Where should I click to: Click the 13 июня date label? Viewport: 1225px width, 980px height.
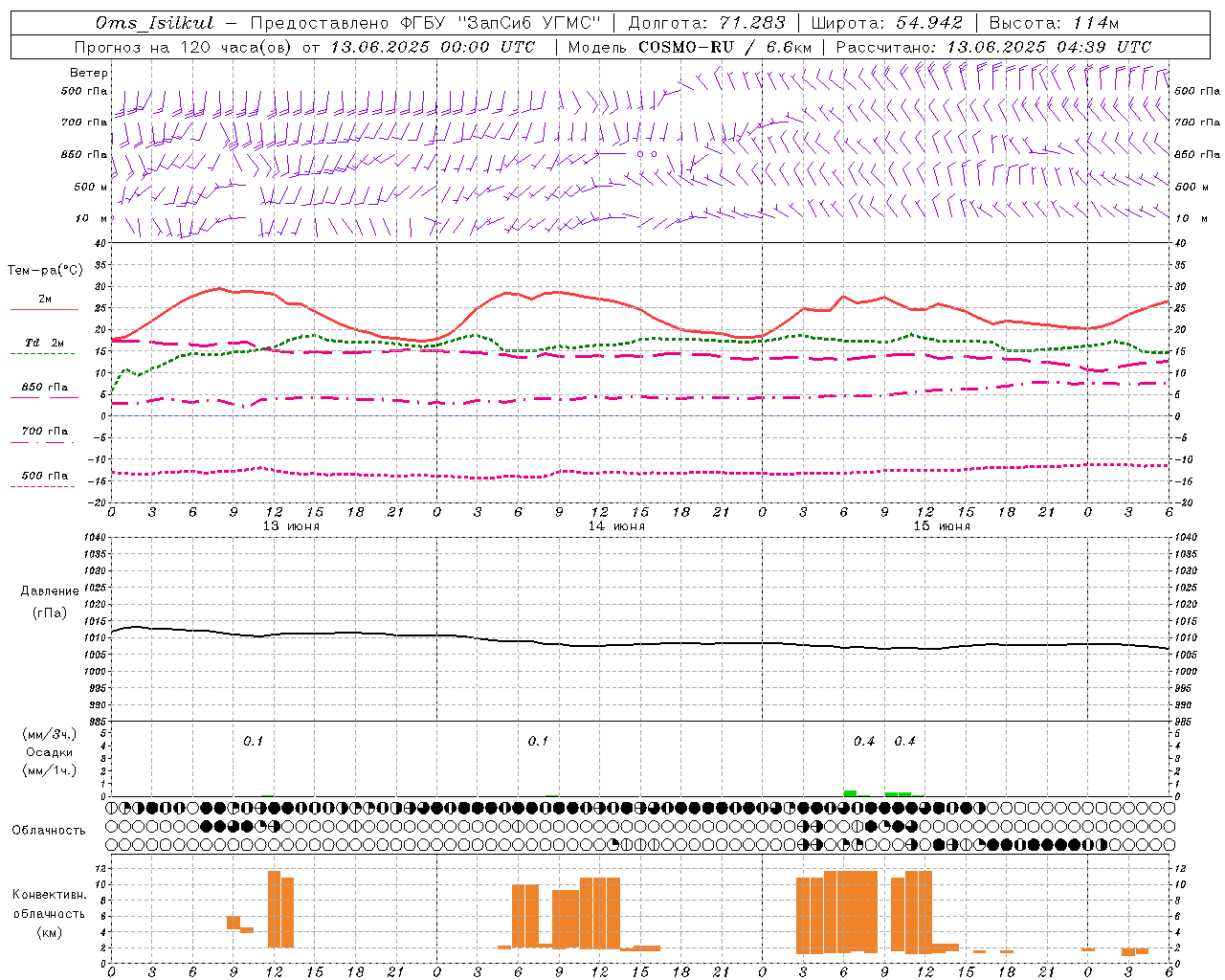(x=291, y=525)
